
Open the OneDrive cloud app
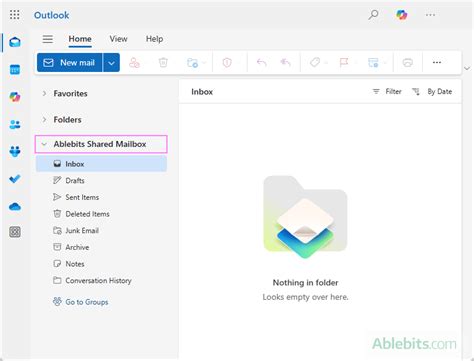coord(15,207)
